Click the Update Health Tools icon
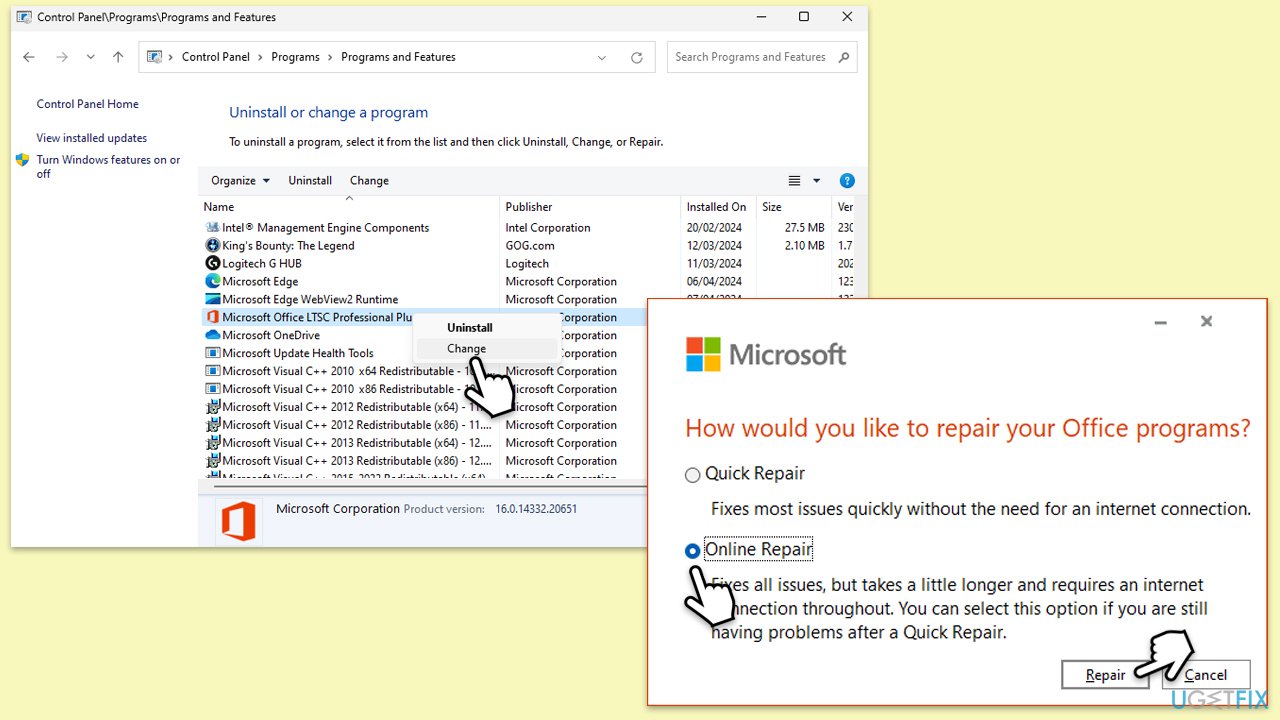This screenshot has height=720, width=1280. tap(212, 354)
